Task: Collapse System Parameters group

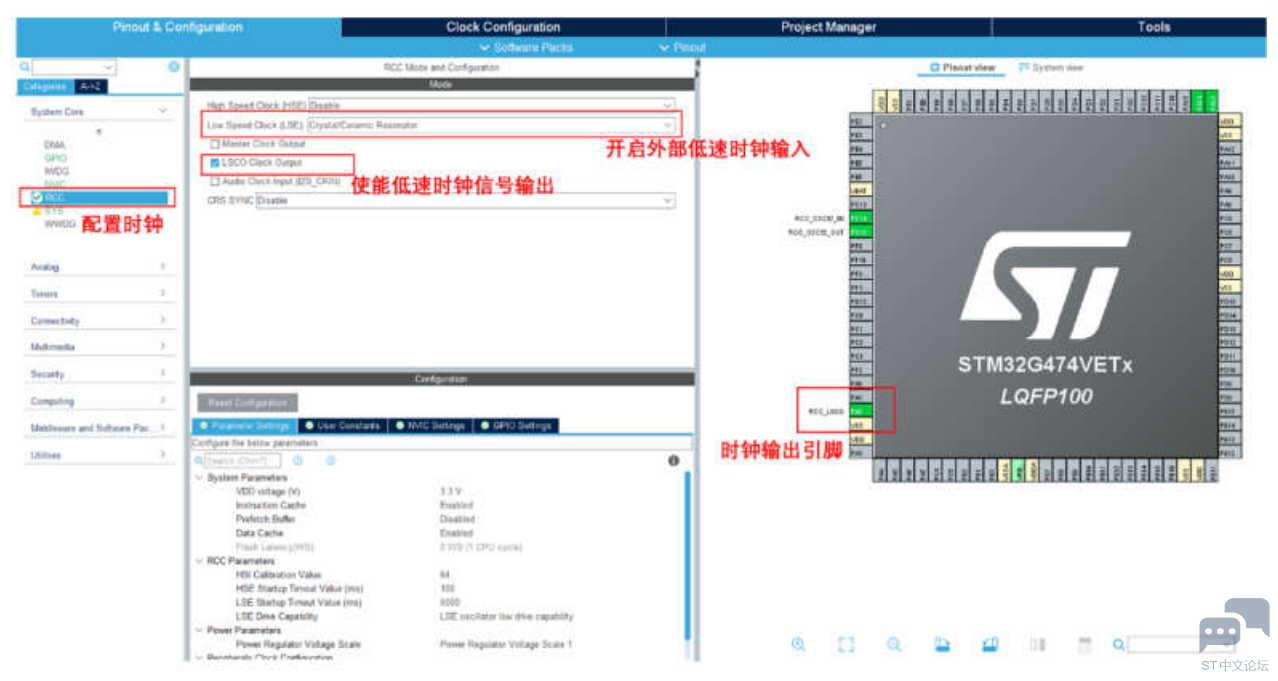Action: click(x=198, y=478)
